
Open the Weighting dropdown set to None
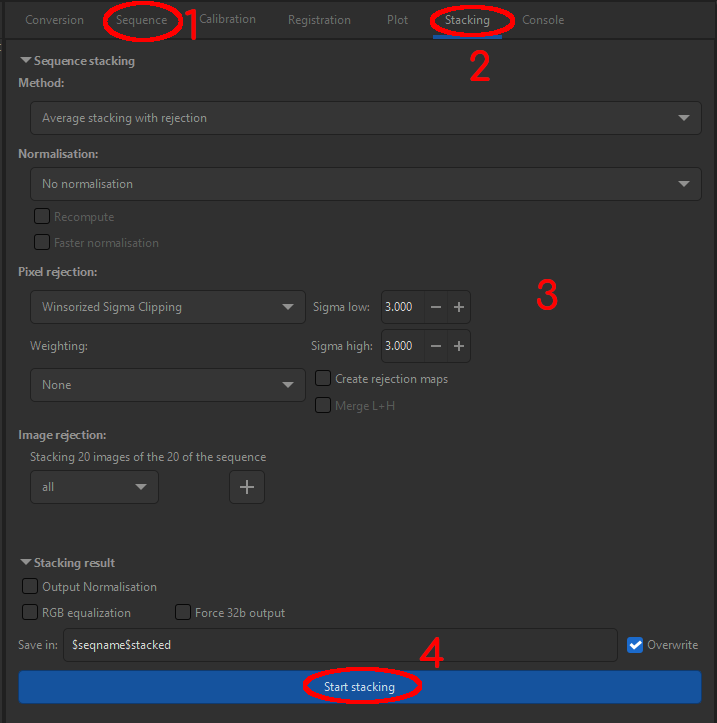[168, 385]
